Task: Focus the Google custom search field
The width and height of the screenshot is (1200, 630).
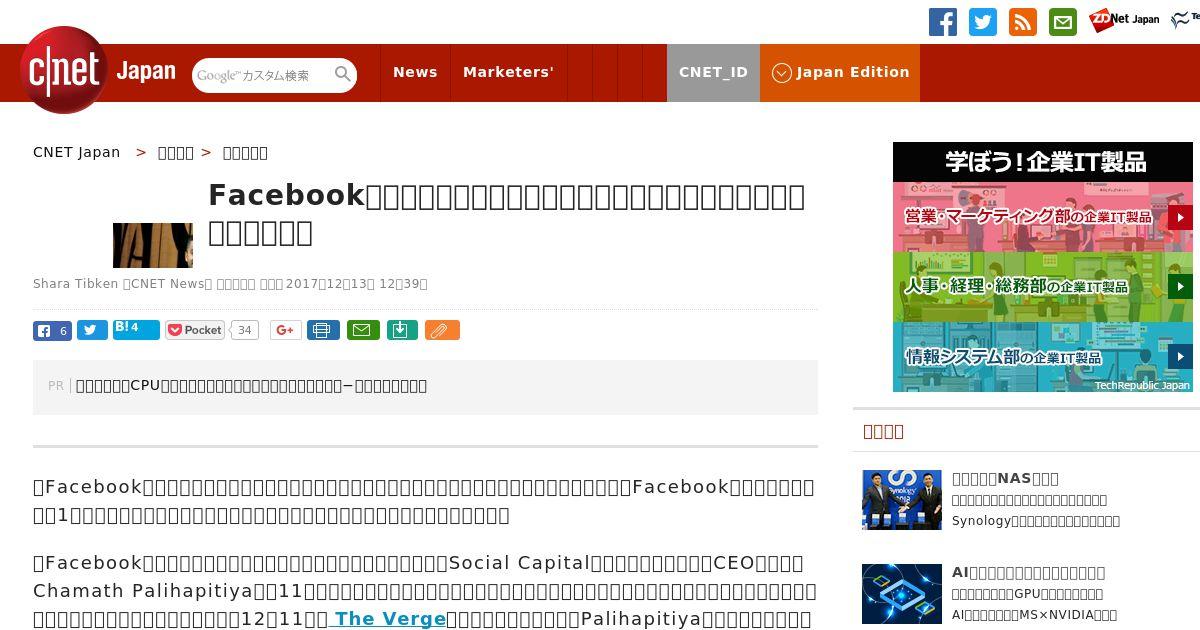Action: coord(263,75)
